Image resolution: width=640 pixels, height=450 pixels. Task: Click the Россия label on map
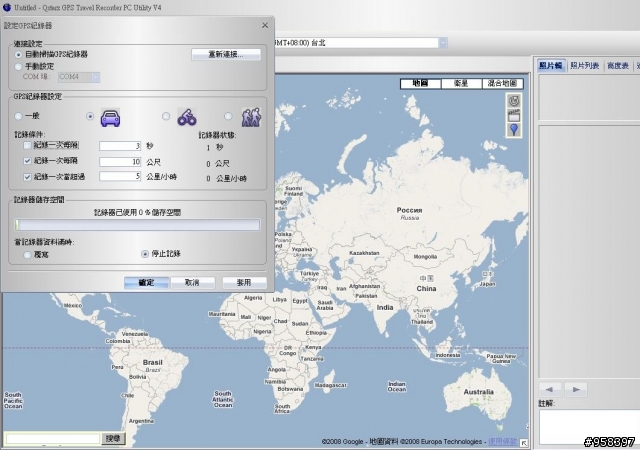click(409, 210)
